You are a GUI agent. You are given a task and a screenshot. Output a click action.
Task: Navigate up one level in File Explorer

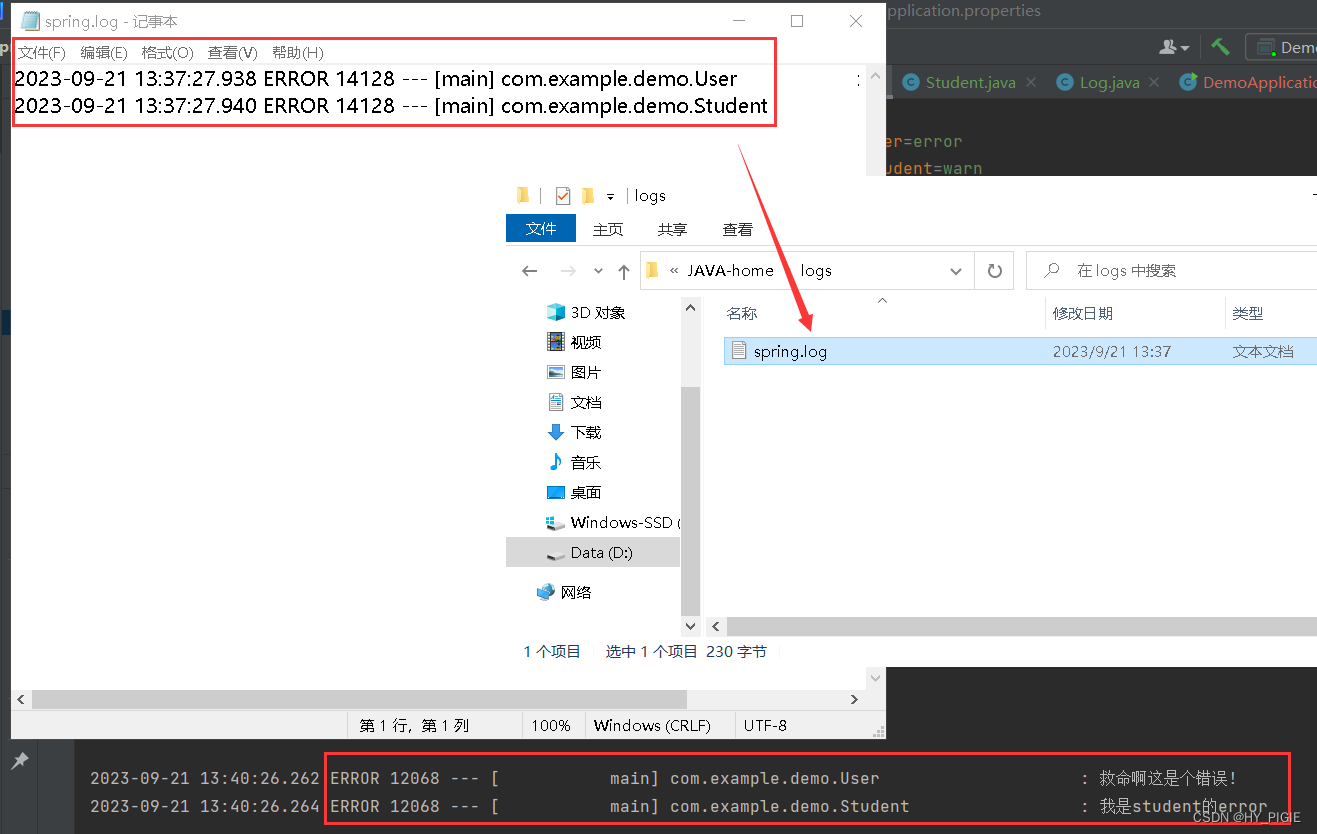pyautogui.click(x=623, y=270)
